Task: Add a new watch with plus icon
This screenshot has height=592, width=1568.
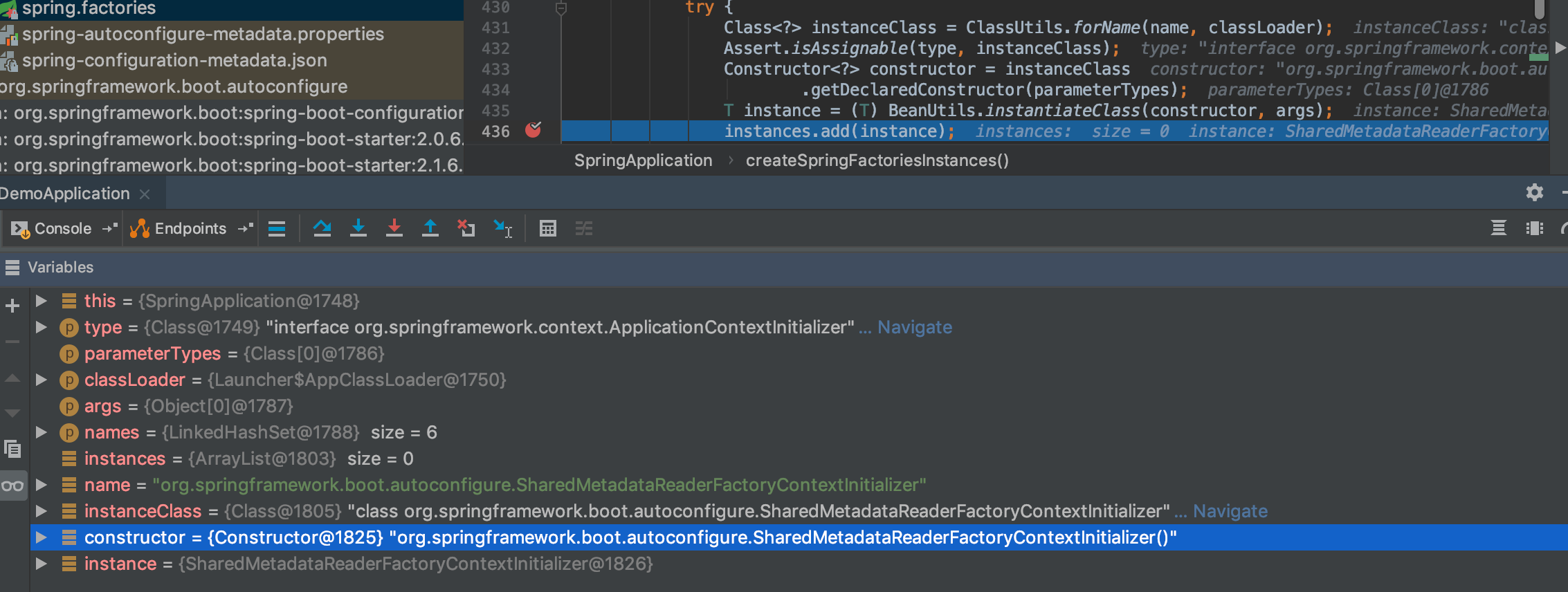Action: tap(12, 305)
